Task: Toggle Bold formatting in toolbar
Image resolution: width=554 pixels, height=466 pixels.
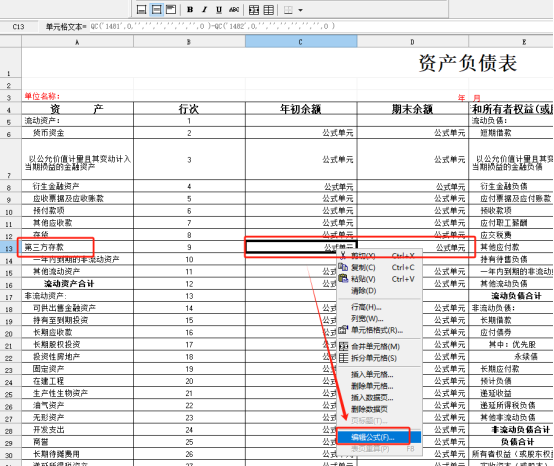Action: (190, 10)
